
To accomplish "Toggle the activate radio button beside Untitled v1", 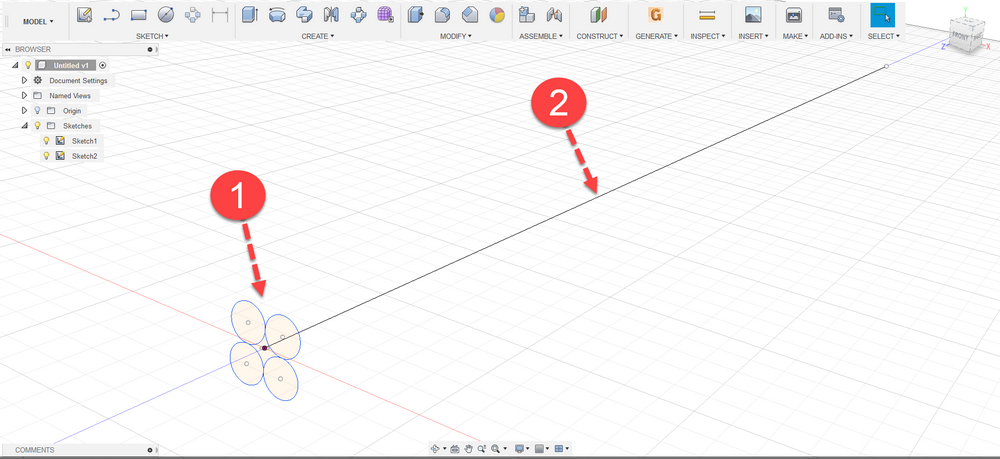I will coord(103,65).
